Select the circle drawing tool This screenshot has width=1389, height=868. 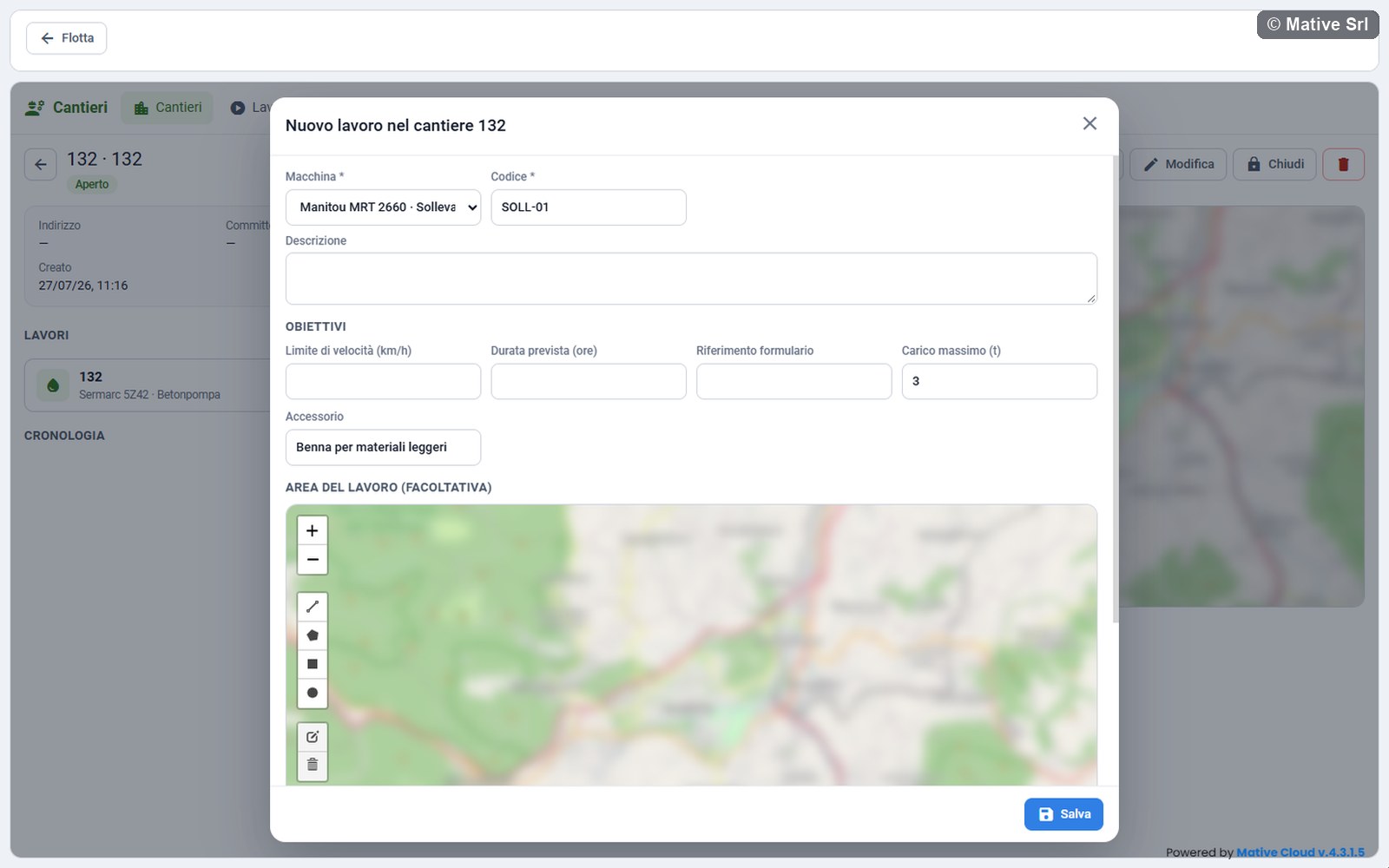pyautogui.click(x=313, y=693)
